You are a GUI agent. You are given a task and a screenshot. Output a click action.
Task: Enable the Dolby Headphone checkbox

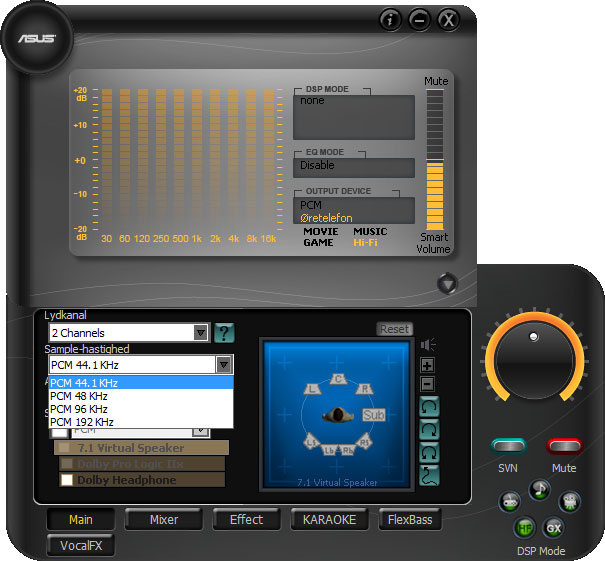coord(67,480)
